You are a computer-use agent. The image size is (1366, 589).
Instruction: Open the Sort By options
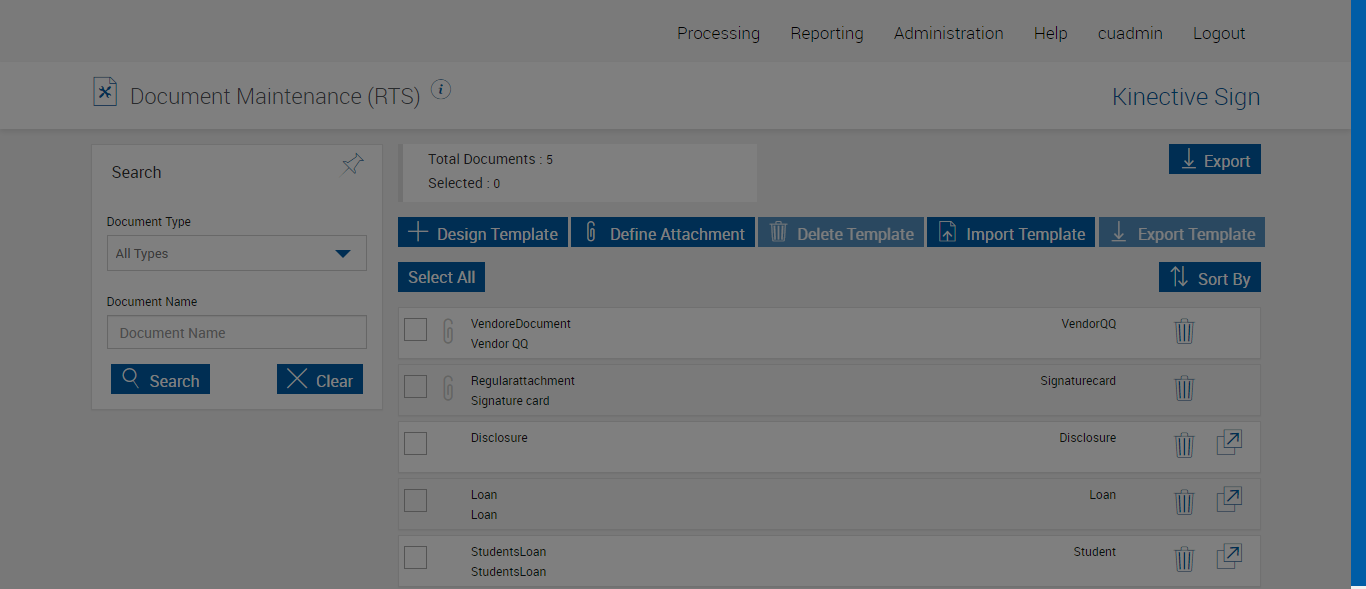[x=1209, y=278]
